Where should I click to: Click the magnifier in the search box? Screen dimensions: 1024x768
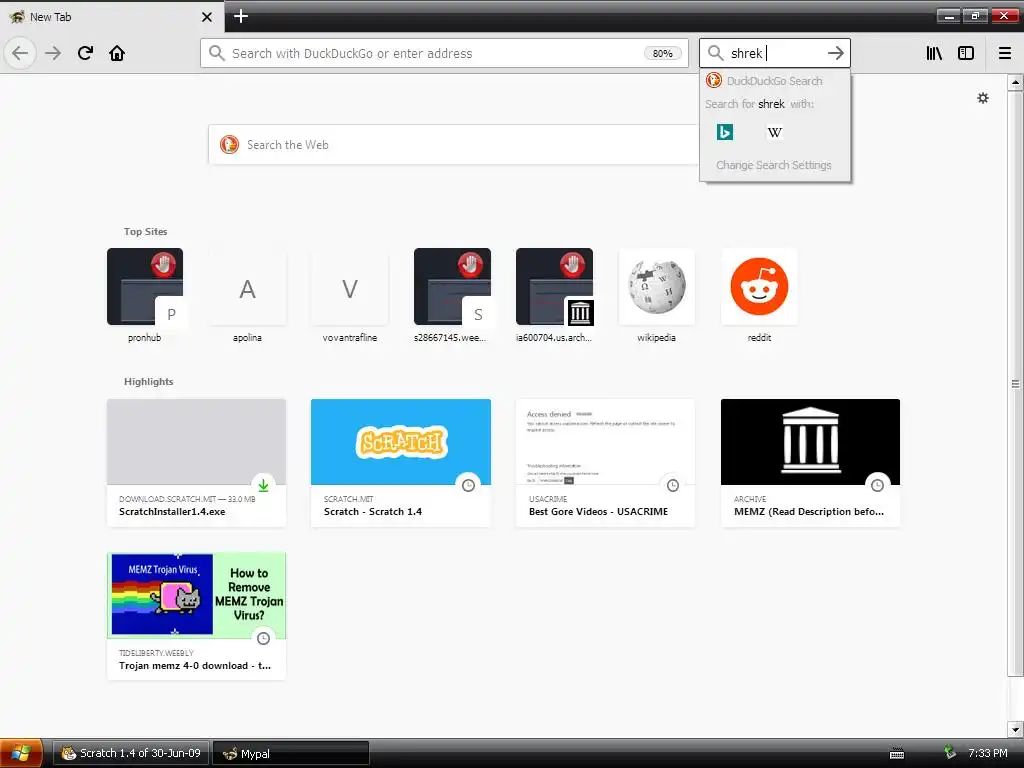[x=716, y=53]
